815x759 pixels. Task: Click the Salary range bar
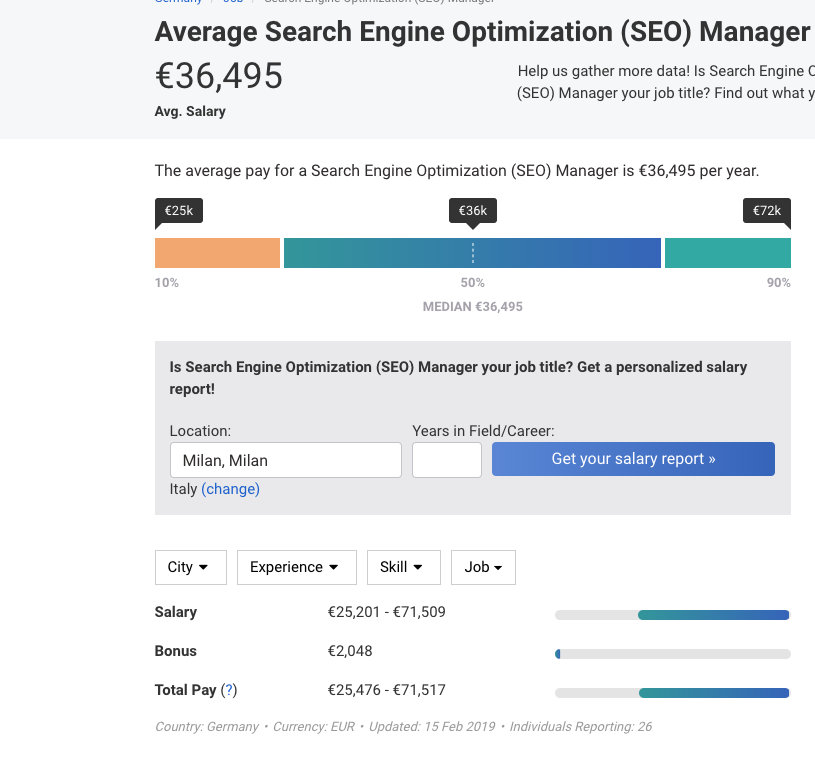pyautogui.click(x=673, y=615)
